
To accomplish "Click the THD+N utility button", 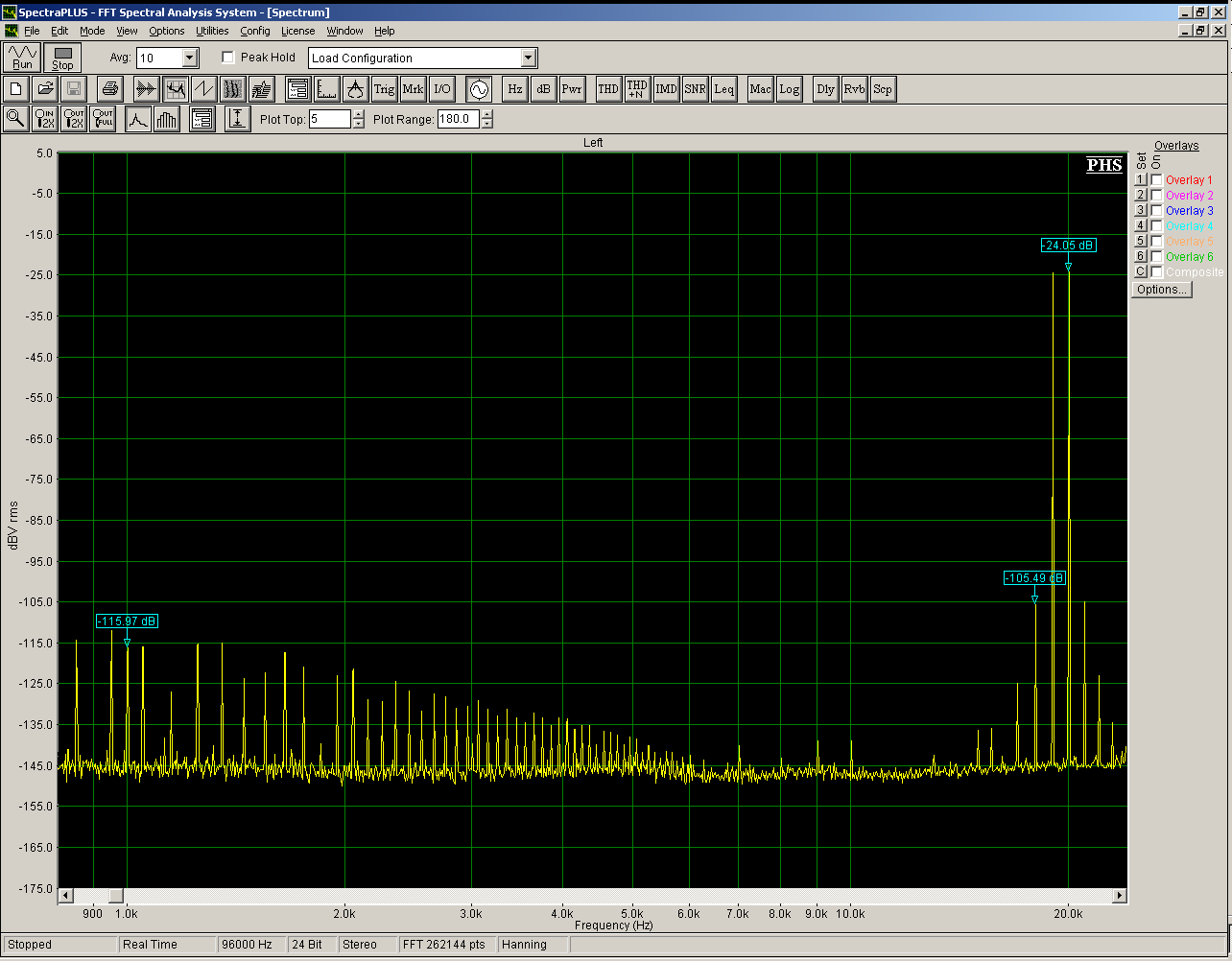I will coord(637,89).
